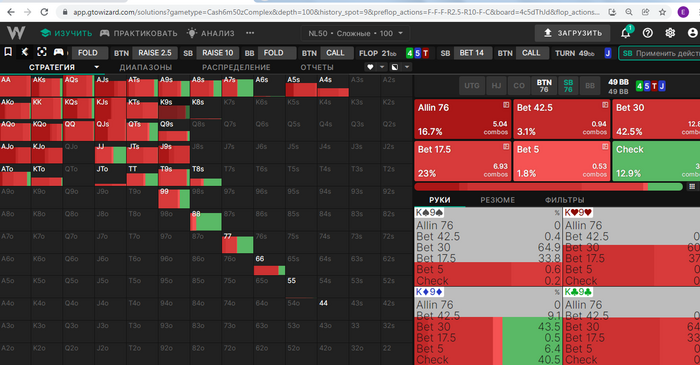The image size is (700, 365).
Task: Select the BTN 76 position button
Action: coord(544,85)
